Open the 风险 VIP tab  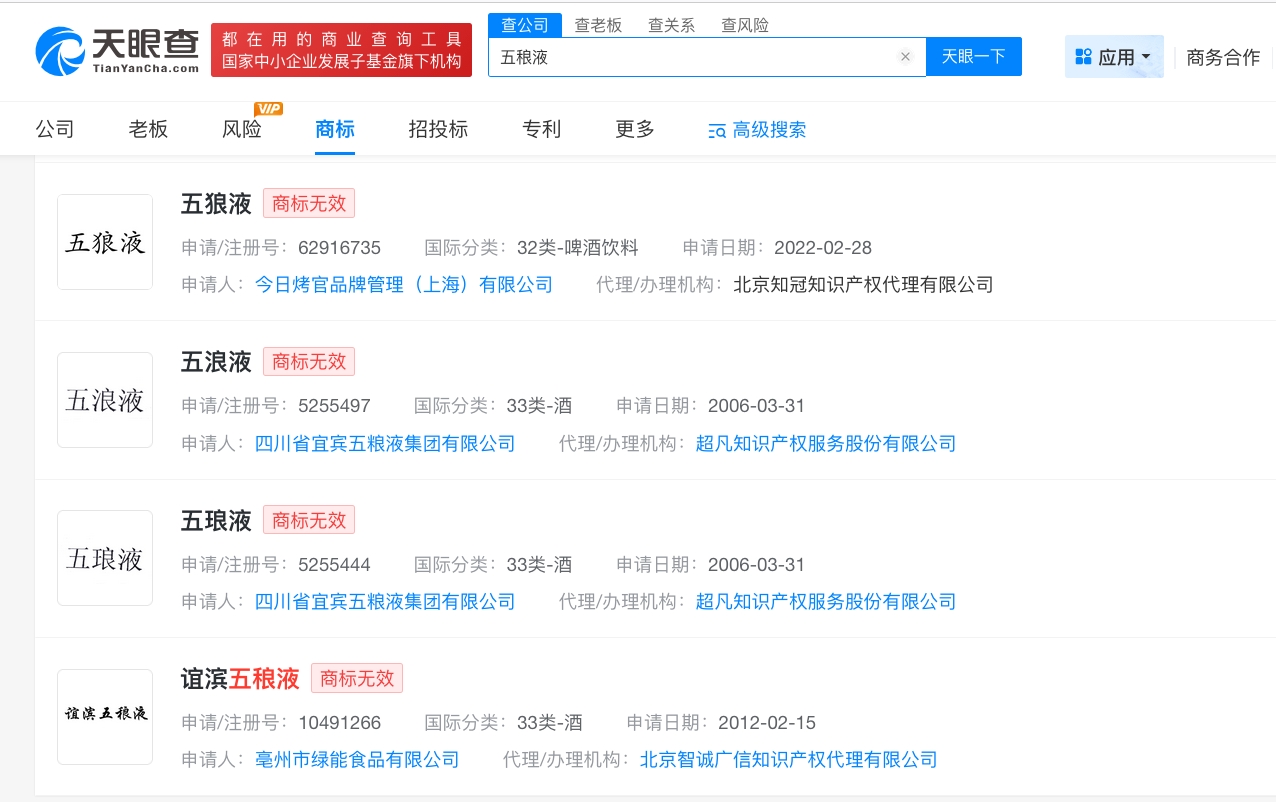(242, 129)
